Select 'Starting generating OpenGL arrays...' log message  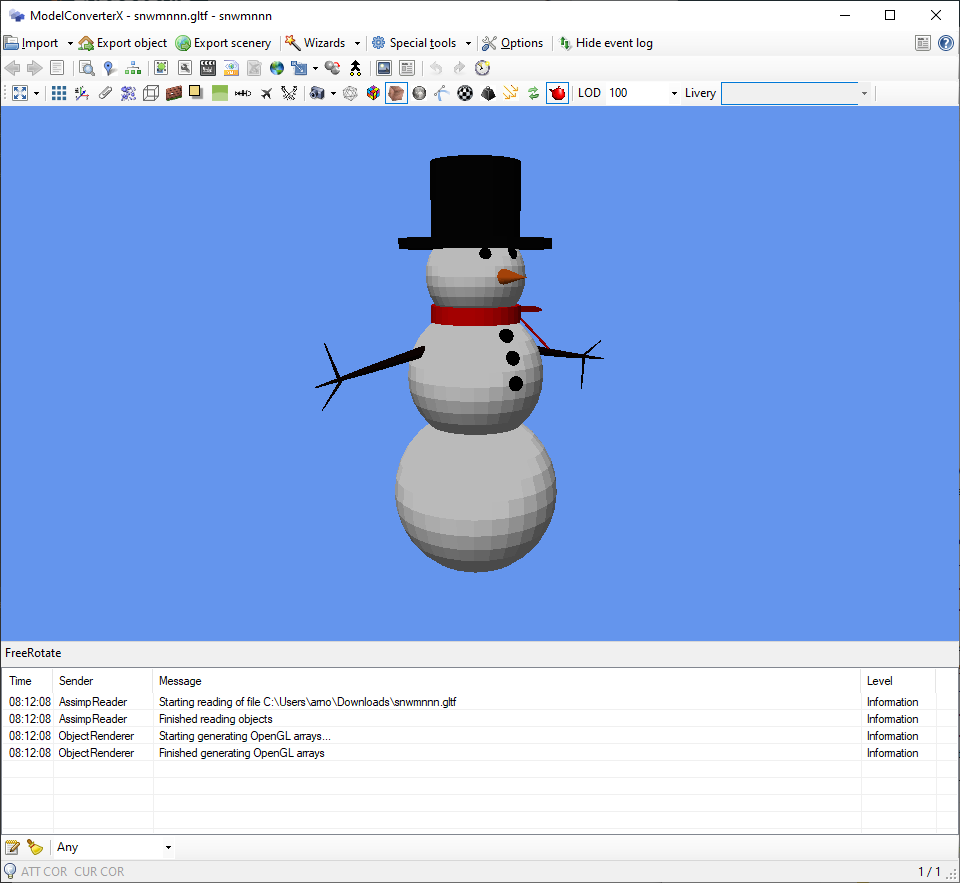245,736
